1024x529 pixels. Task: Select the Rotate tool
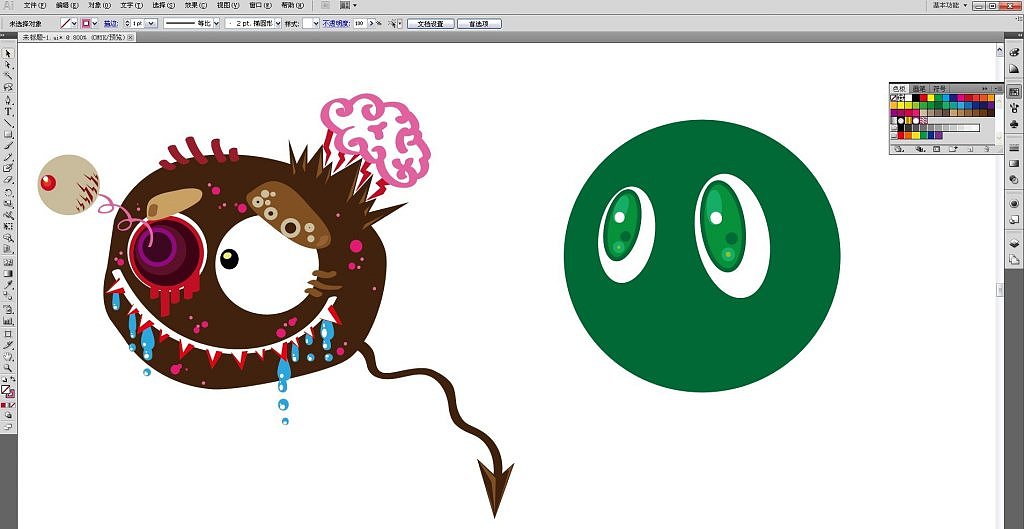point(8,191)
